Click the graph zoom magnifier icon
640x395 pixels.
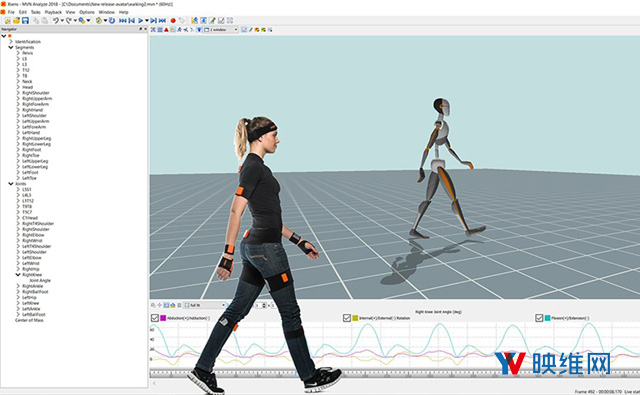(153, 305)
